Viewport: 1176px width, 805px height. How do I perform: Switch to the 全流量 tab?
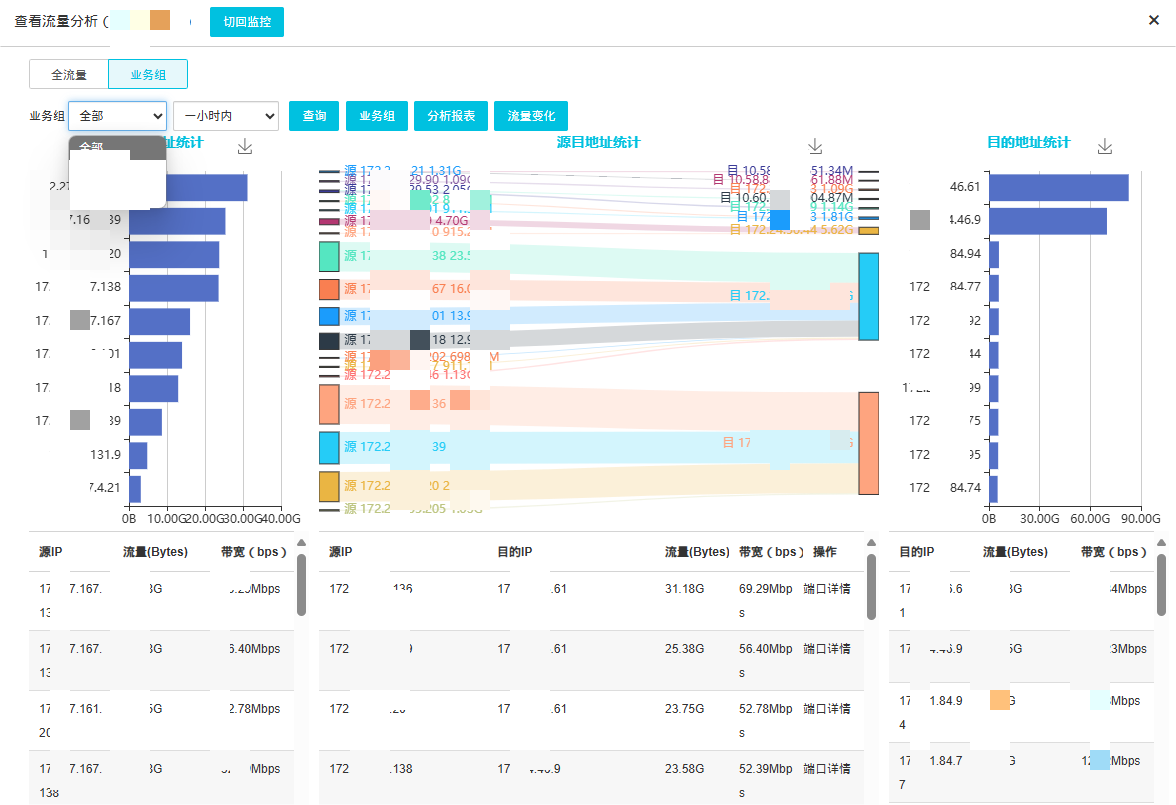69,74
